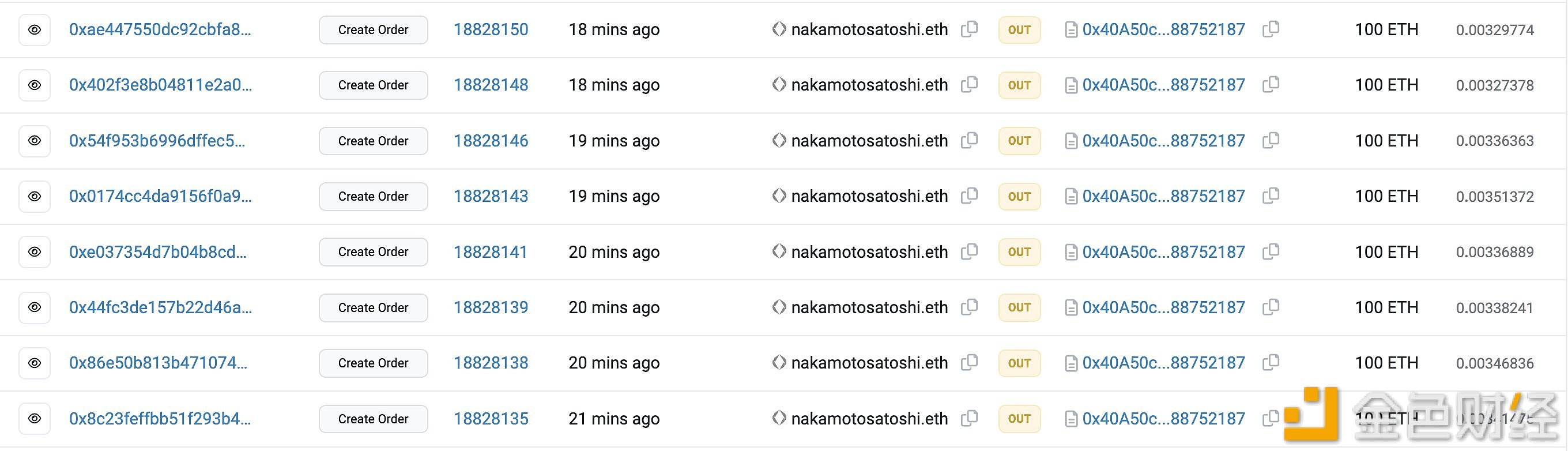Viewport: 1568px width, 451px height.
Task: Click OUT badge in block 18828146 row
Action: click(1019, 141)
